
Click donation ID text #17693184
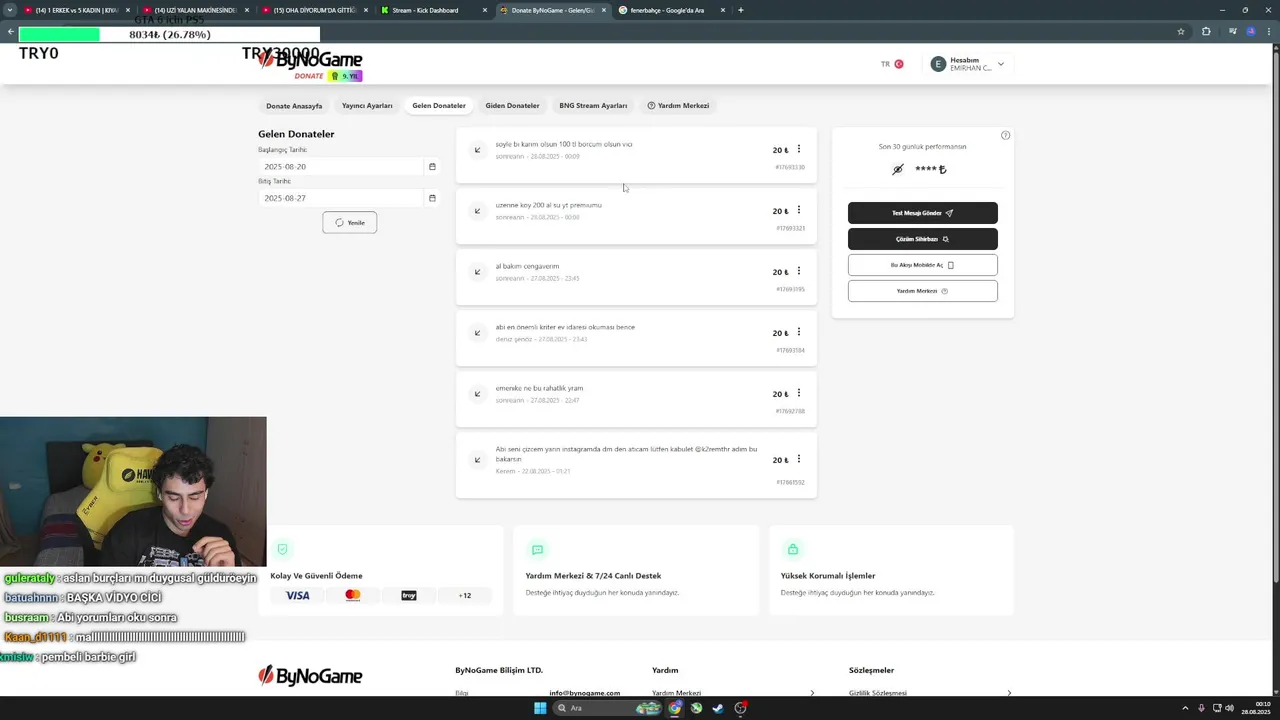[790, 350]
